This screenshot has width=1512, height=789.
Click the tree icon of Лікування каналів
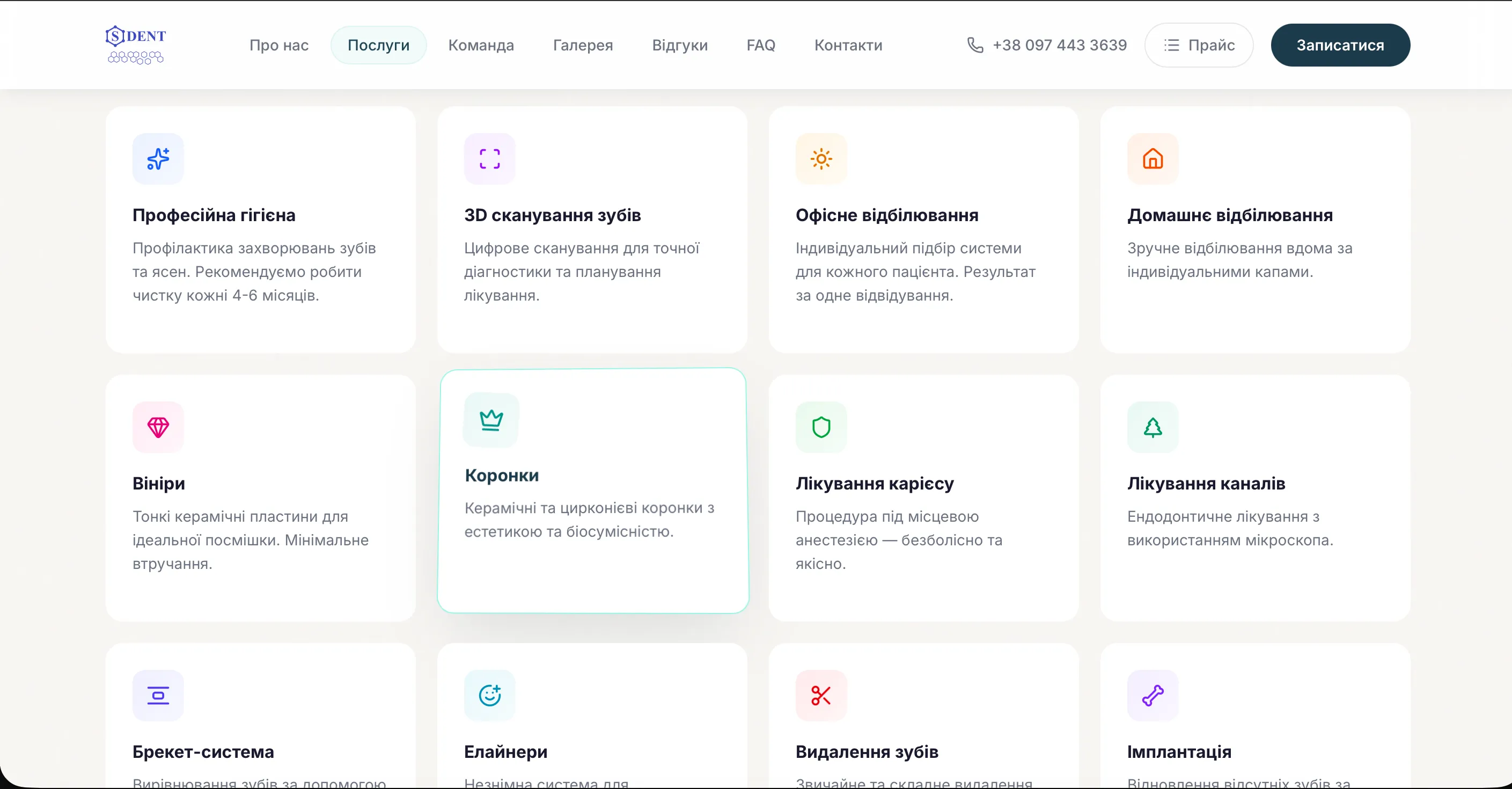click(1153, 427)
